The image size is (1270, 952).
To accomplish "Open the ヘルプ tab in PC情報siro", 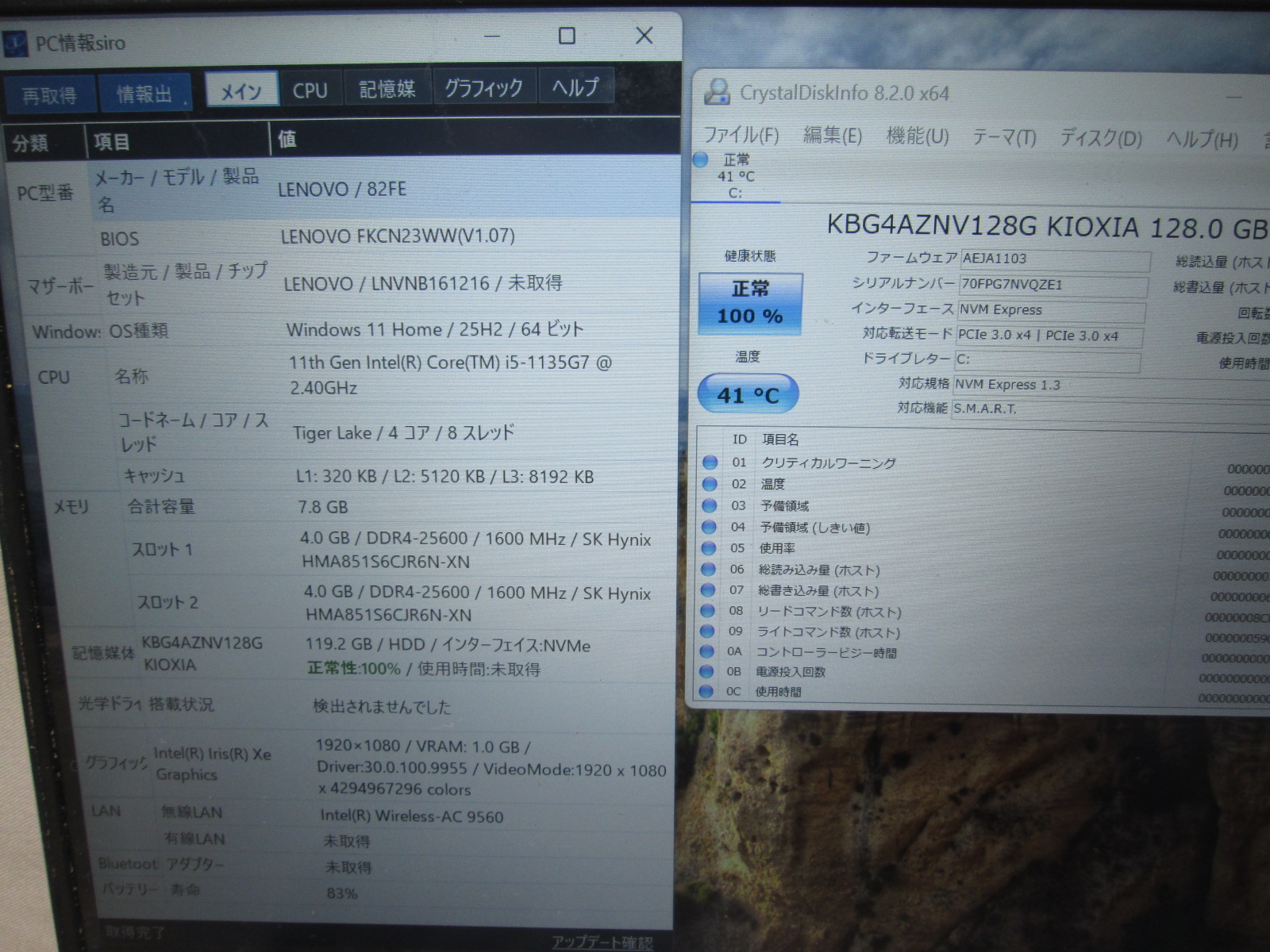I will [575, 86].
